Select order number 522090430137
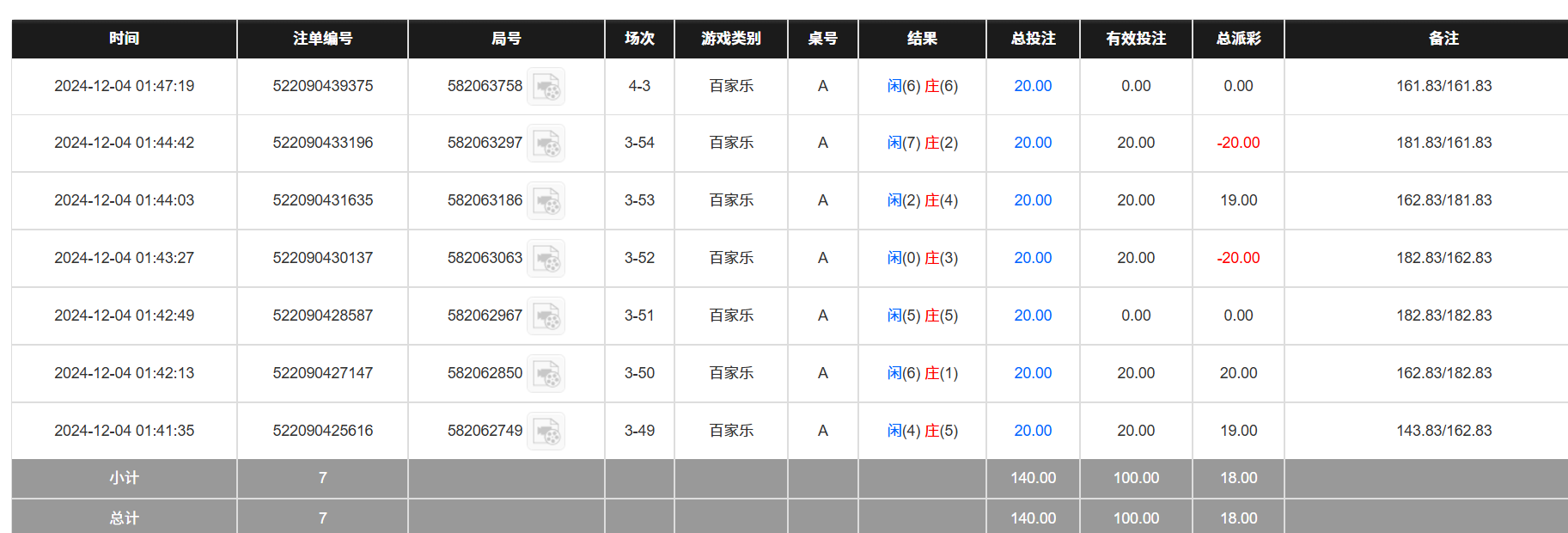Image resolution: width=1568 pixels, height=533 pixels. [x=322, y=258]
